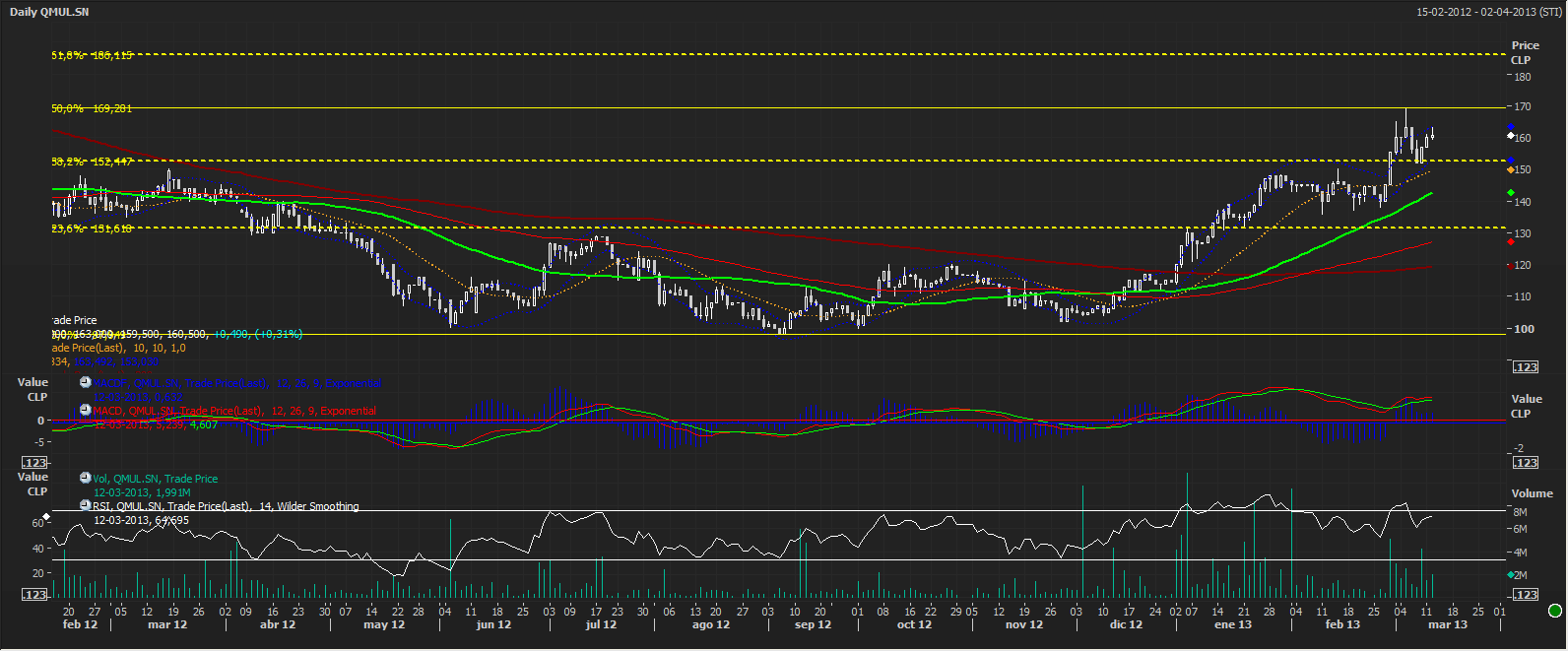
Task: Click the green diamond marker on price axis
Action: coord(1511,192)
